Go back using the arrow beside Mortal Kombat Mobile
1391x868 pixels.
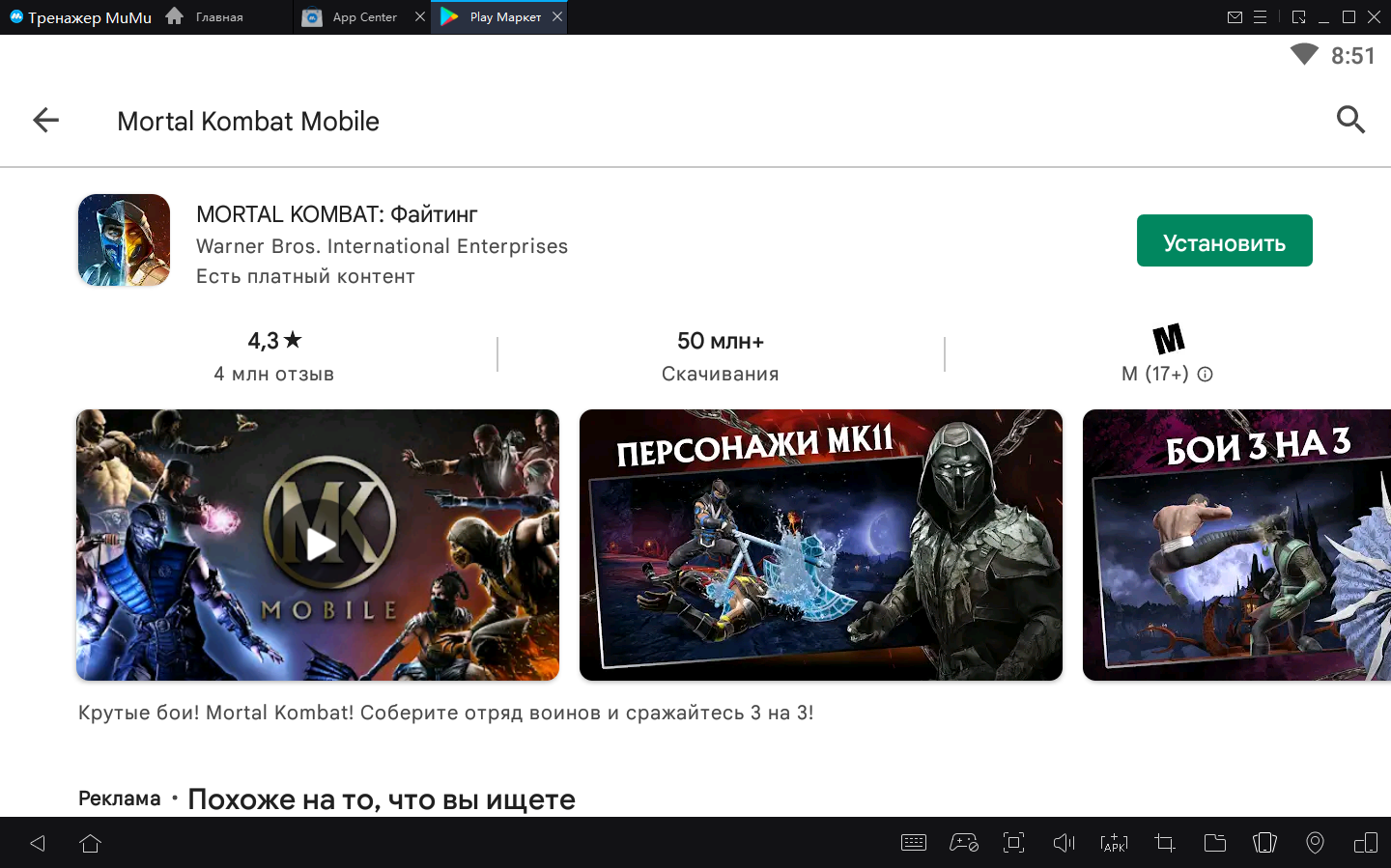(45, 121)
